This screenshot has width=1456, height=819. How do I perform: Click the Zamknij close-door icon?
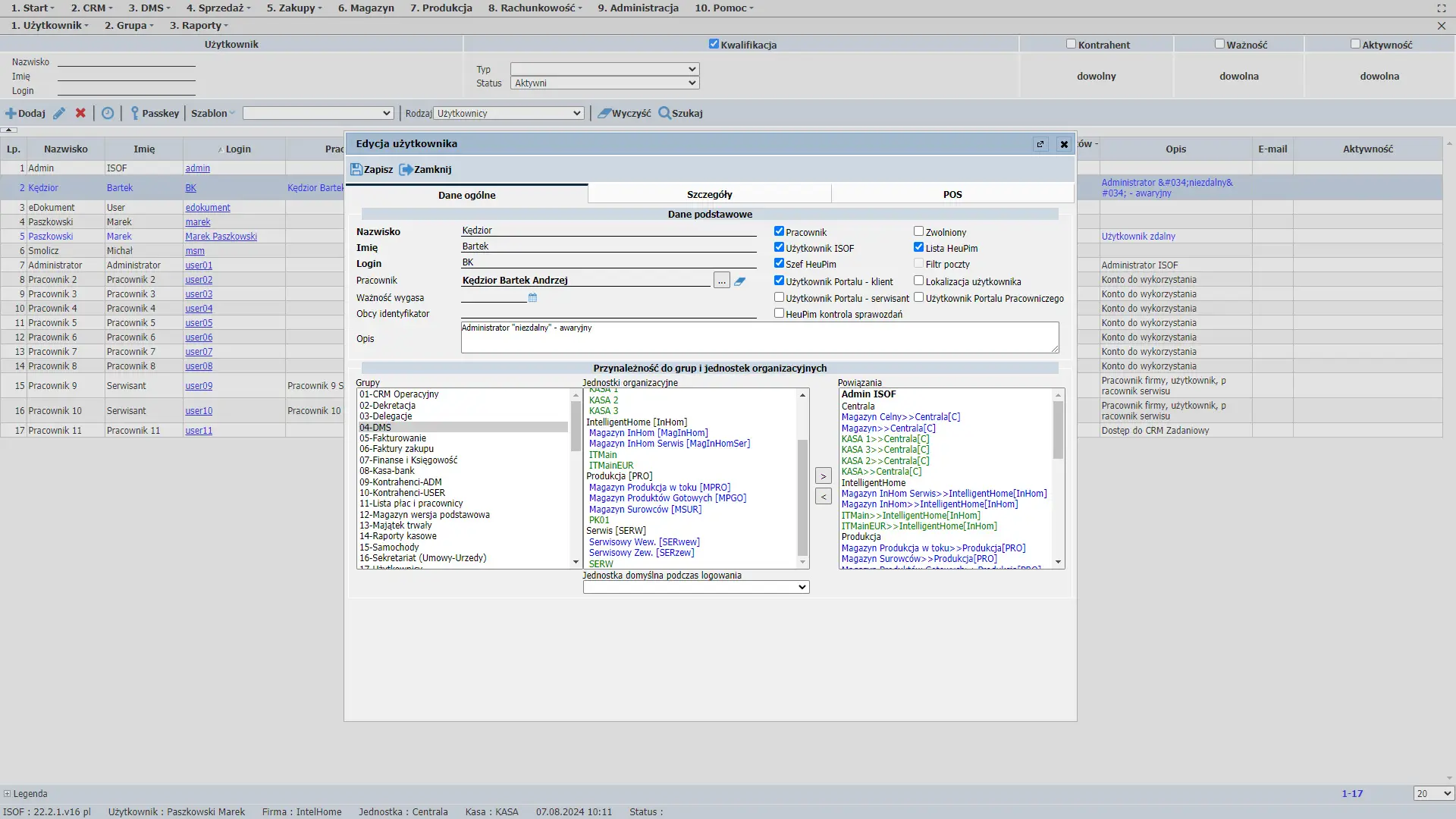pyautogui.click(x=406, y=170)
